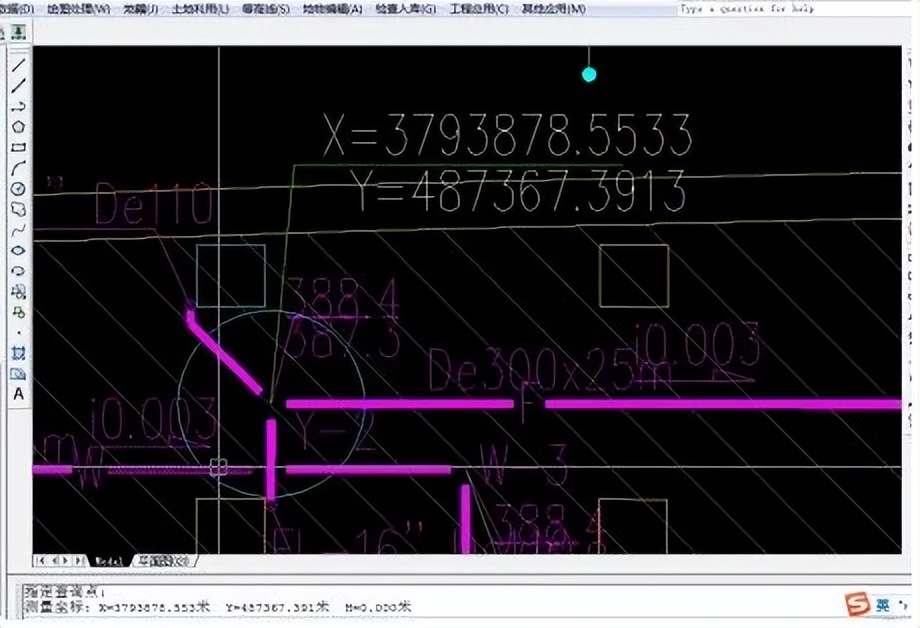The image size is (920, 628).
Task: Open the 检查入库(G) menu
Action: pyautogui.click(x=405, y=9)
